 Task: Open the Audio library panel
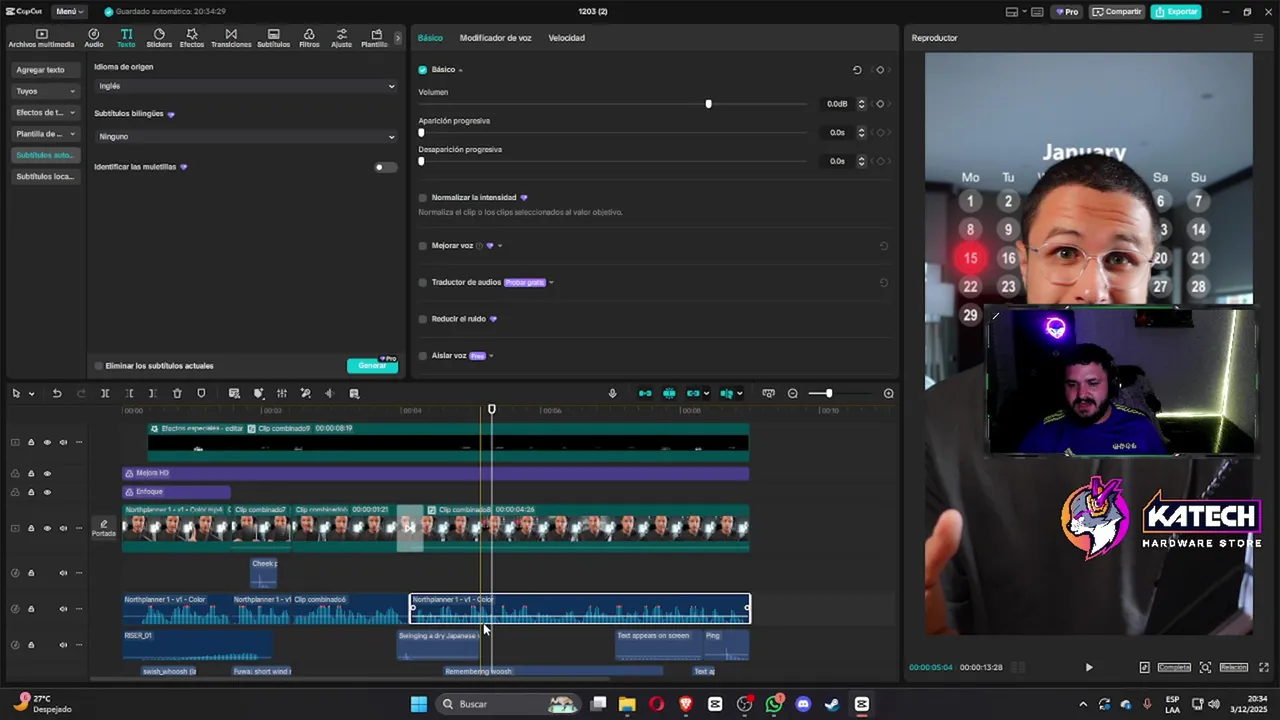[93, 38]
